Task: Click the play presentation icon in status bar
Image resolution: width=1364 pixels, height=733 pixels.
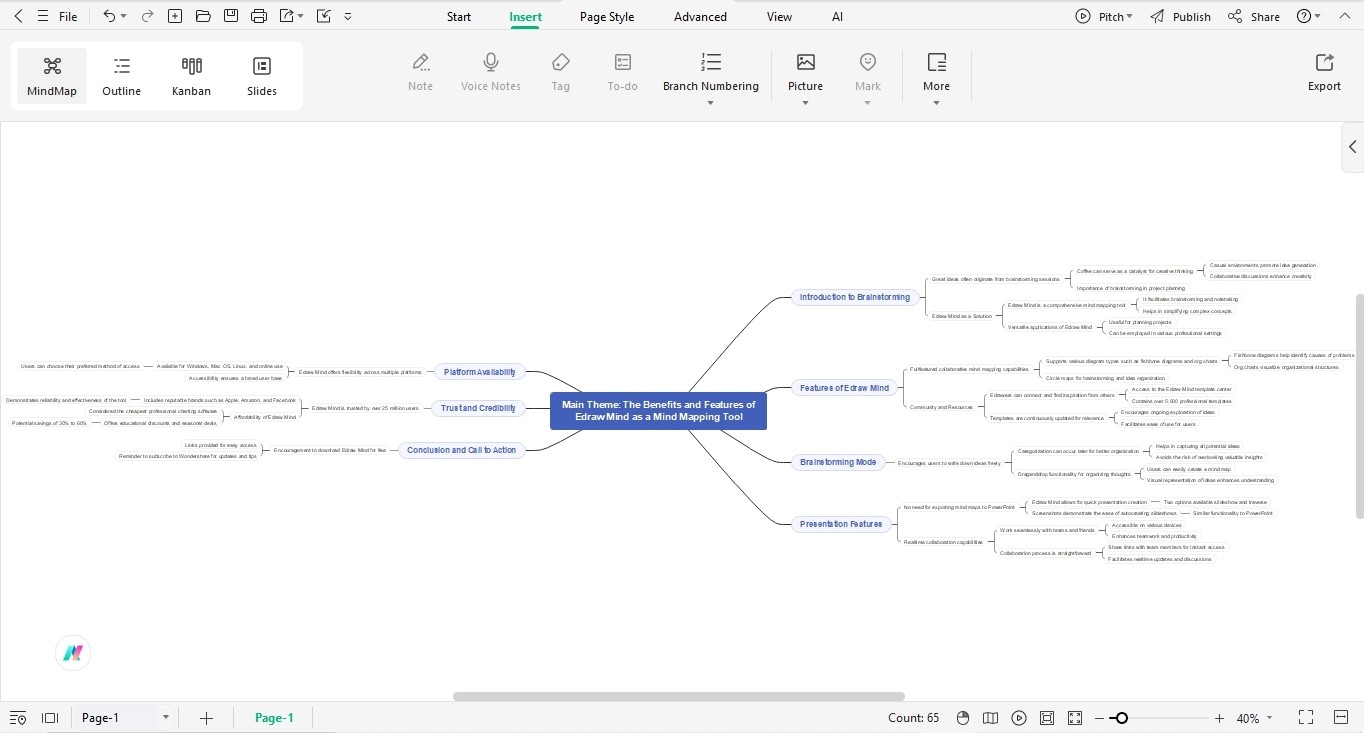Action: point(1019,718)
